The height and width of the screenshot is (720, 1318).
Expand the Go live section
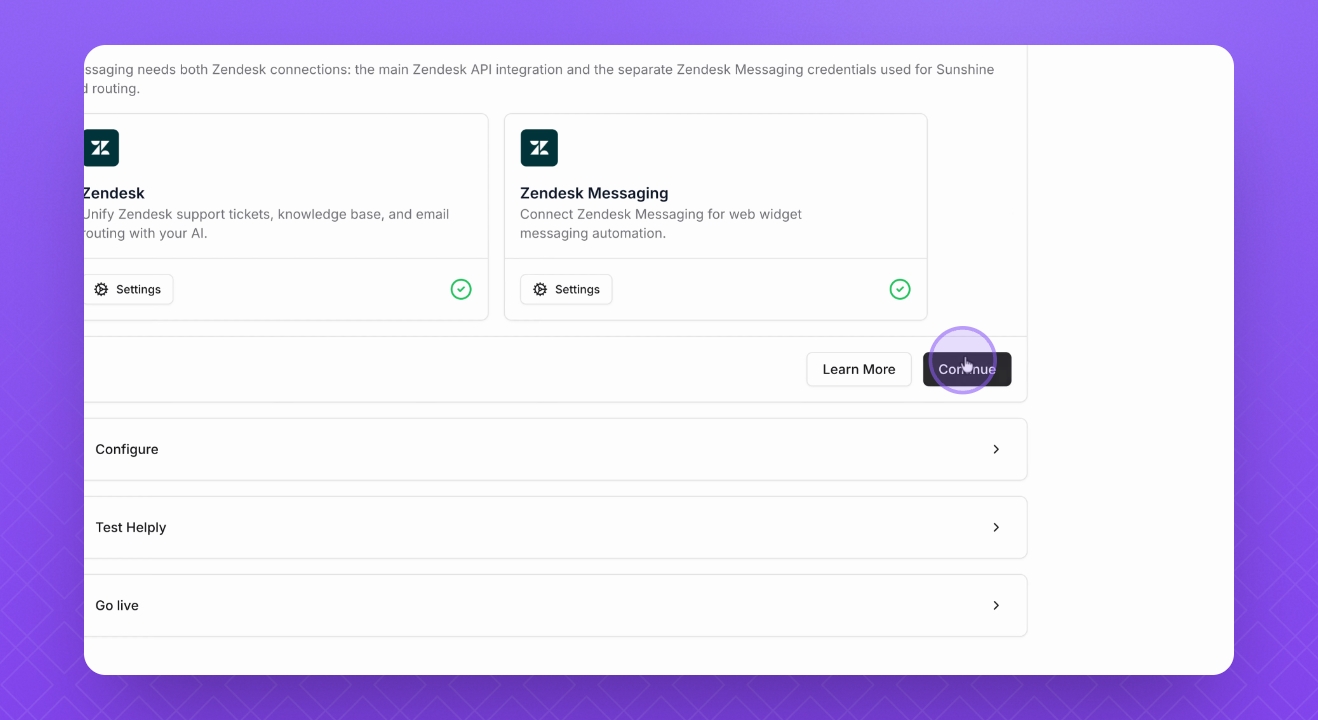click(555, 605)
